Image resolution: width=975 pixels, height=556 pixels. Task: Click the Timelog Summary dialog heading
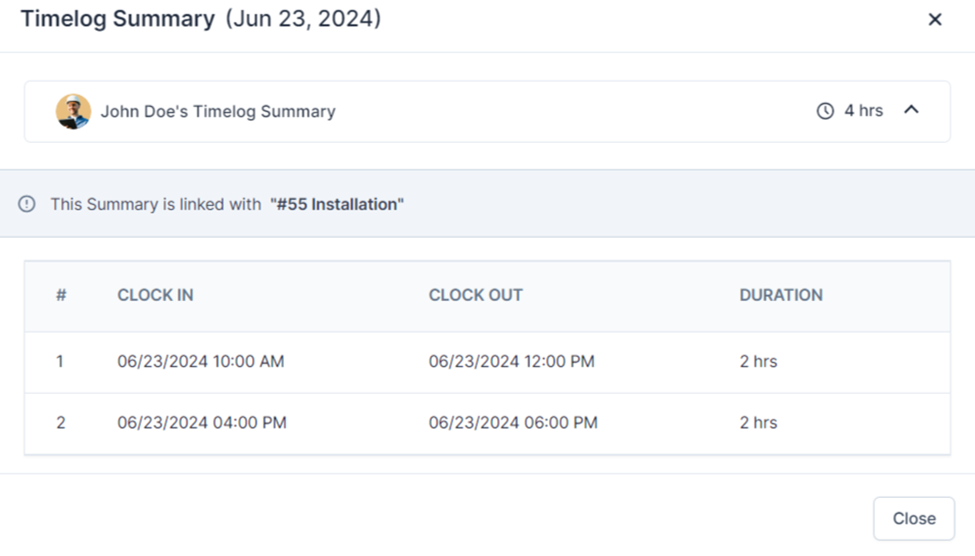pyautogui.click(x=117, y=19)
